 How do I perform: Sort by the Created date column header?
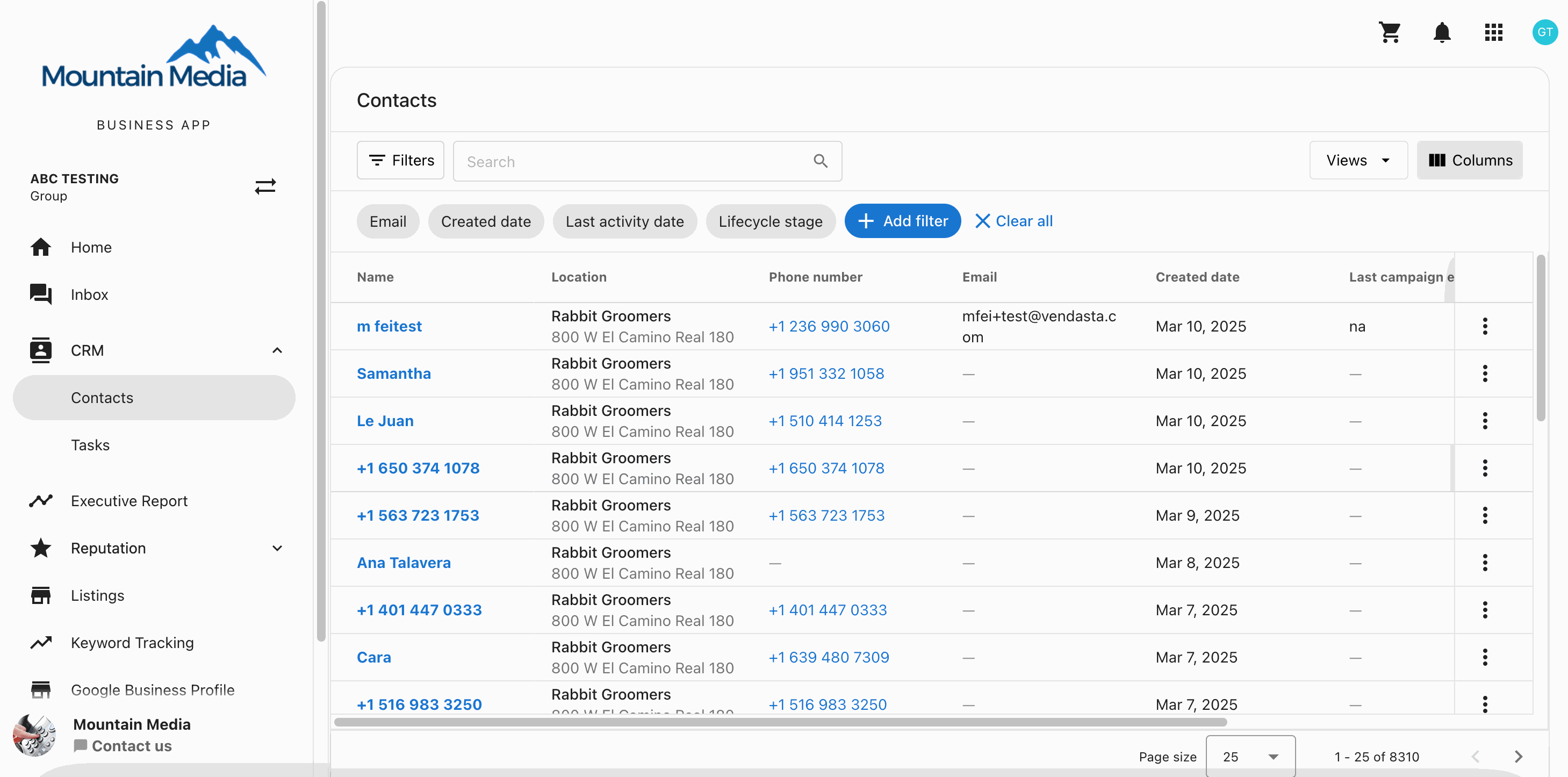click(x=1197, y=277)
